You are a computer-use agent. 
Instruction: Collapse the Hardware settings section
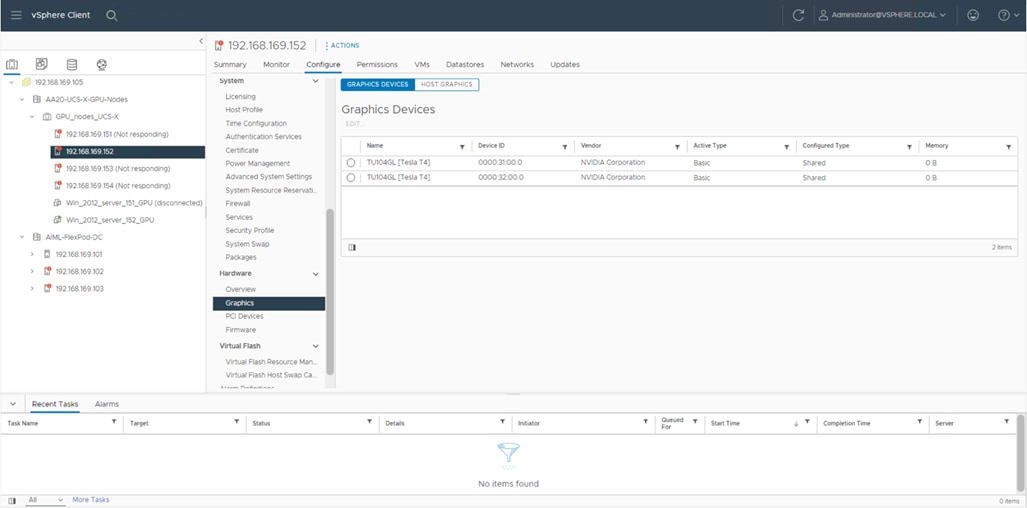click(315, 274)
